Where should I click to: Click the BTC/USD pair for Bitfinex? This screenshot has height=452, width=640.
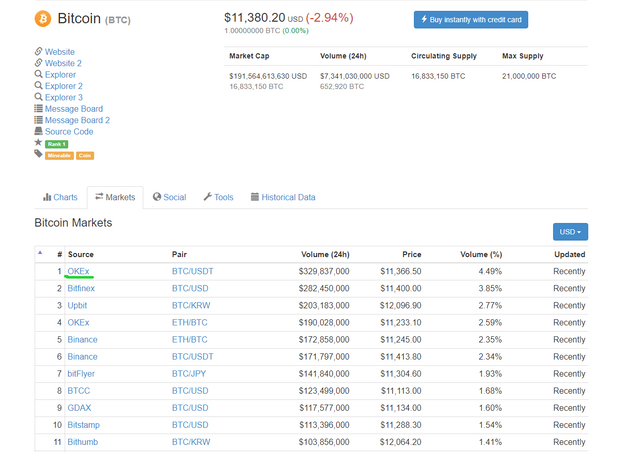coord(190,289)
